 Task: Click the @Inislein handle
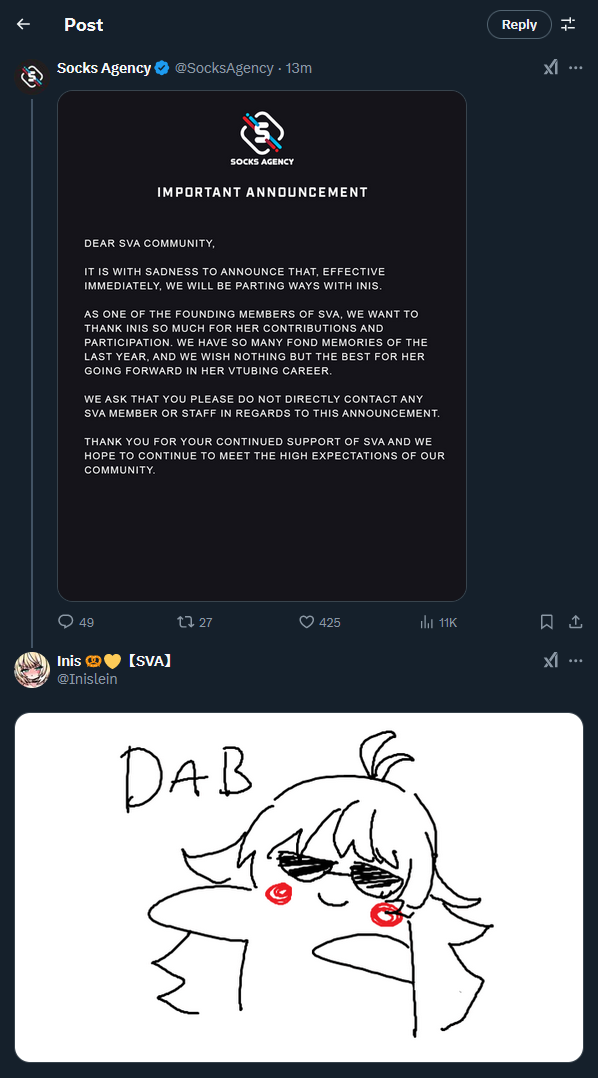(87, 679)
